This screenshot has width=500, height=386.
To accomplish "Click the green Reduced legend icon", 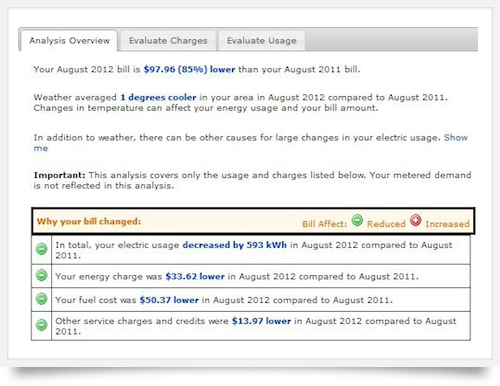I will pyautogui.click(x=357, y=220).
